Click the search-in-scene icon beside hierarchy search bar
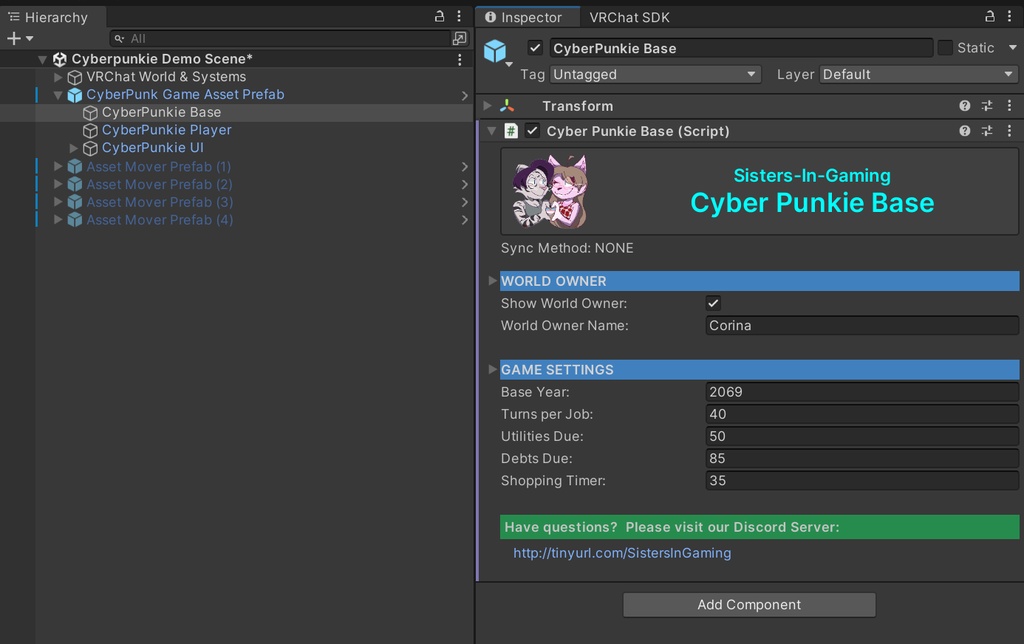This screenshot has width=1024, height=644. [x=460, y=38]
